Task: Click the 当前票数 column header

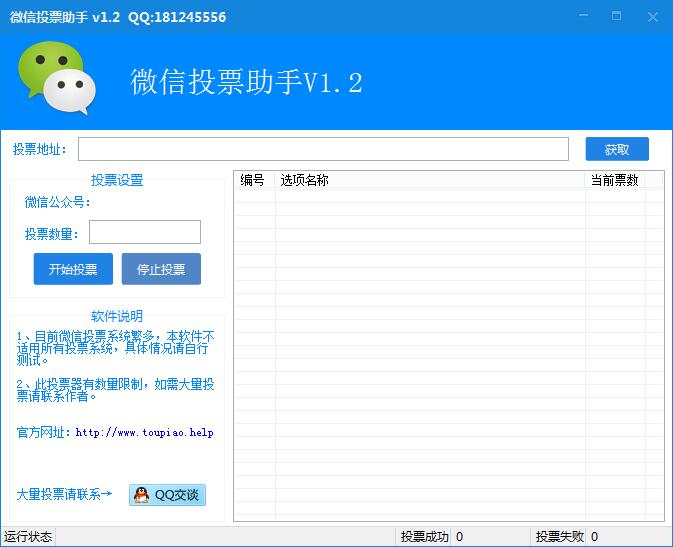Action: (614, 180)
